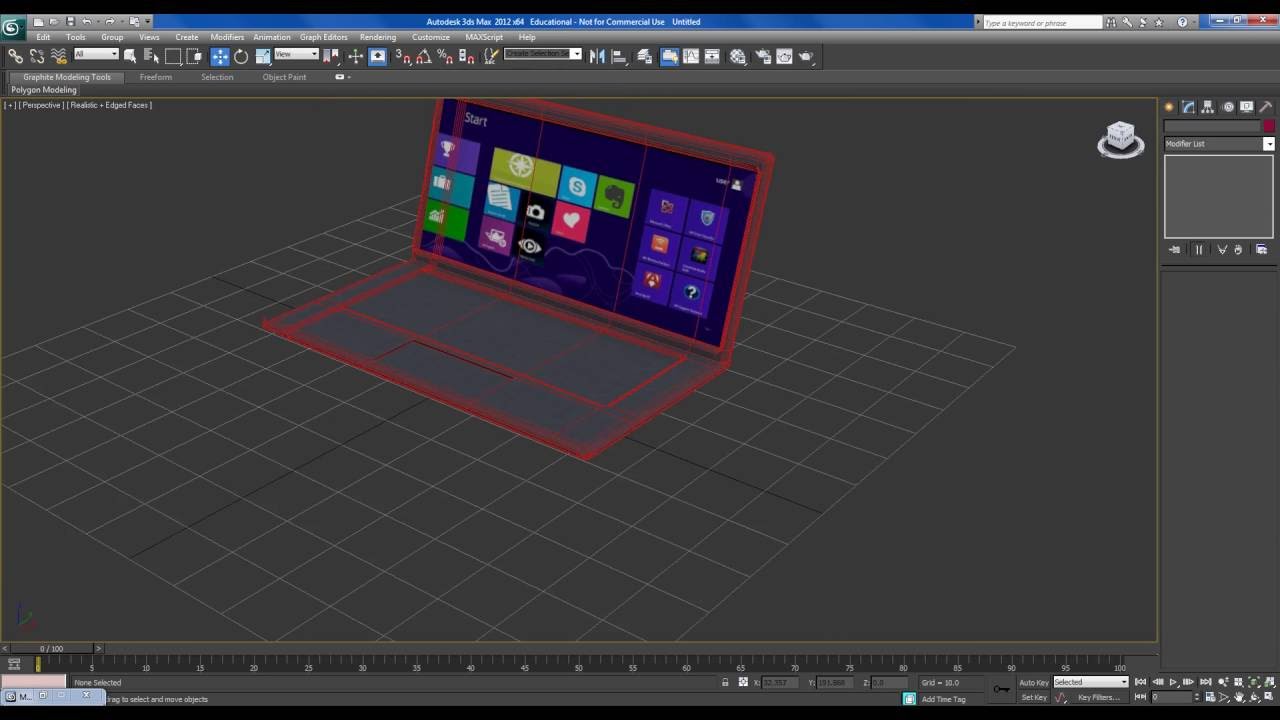This screenshot has height=720, width=1280.
Task: Click the time slider 0 / 100 handle
Action: [51, 649]
